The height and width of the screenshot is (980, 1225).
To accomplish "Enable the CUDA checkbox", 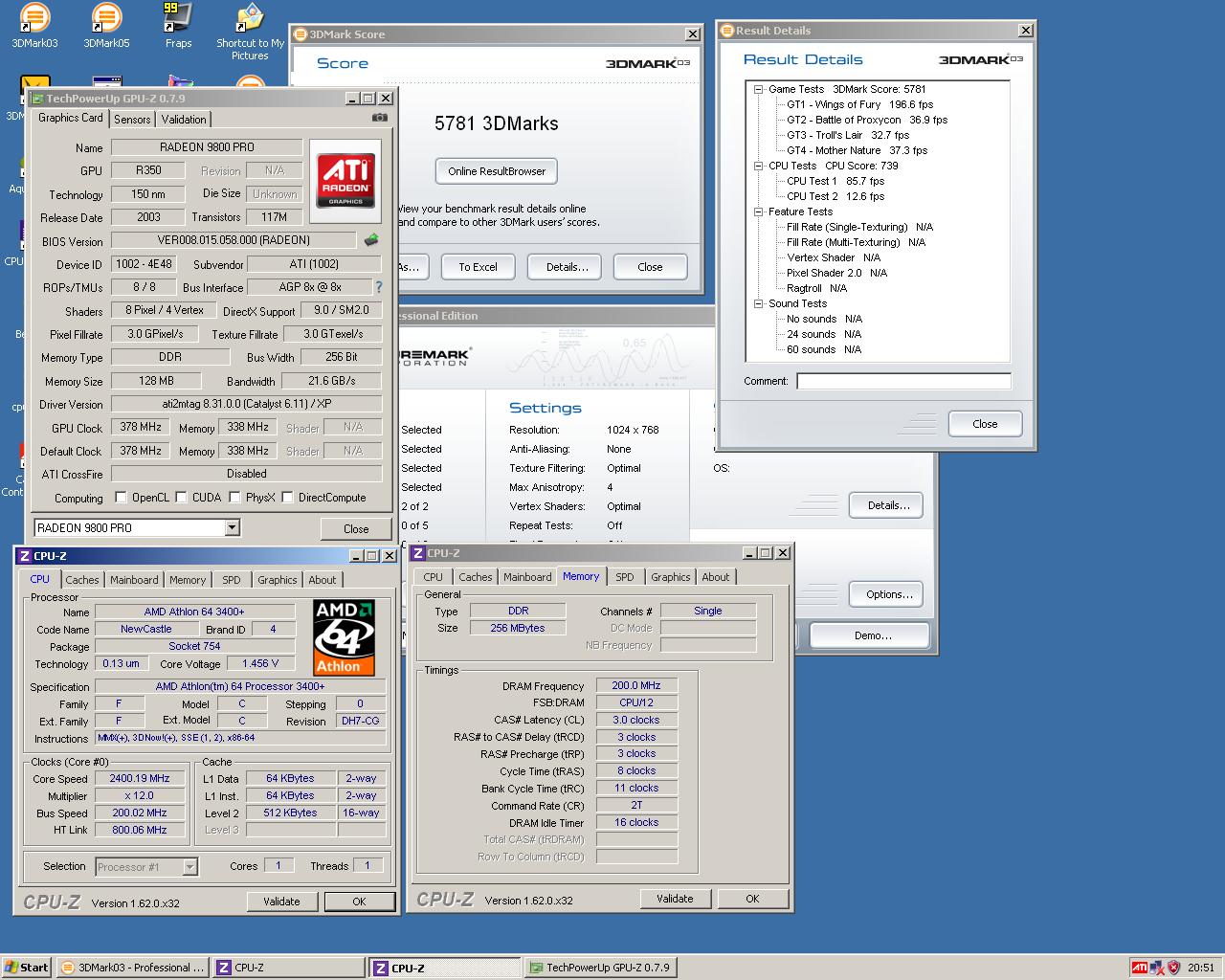I will (x=181, y=498).
